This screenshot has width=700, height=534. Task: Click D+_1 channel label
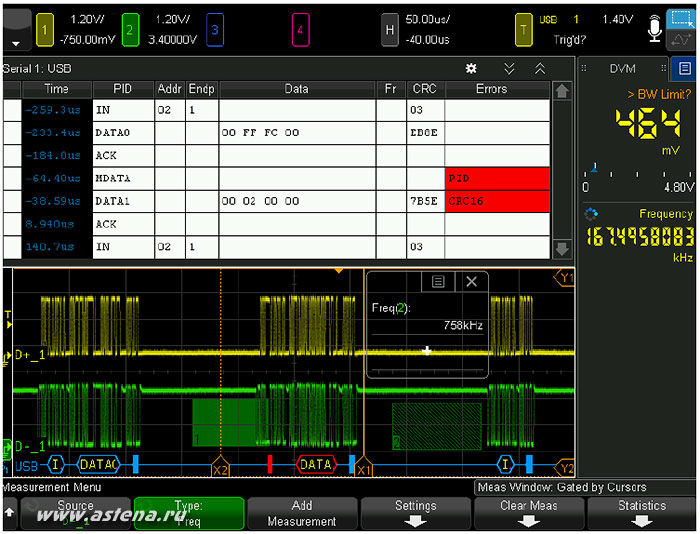29,355
